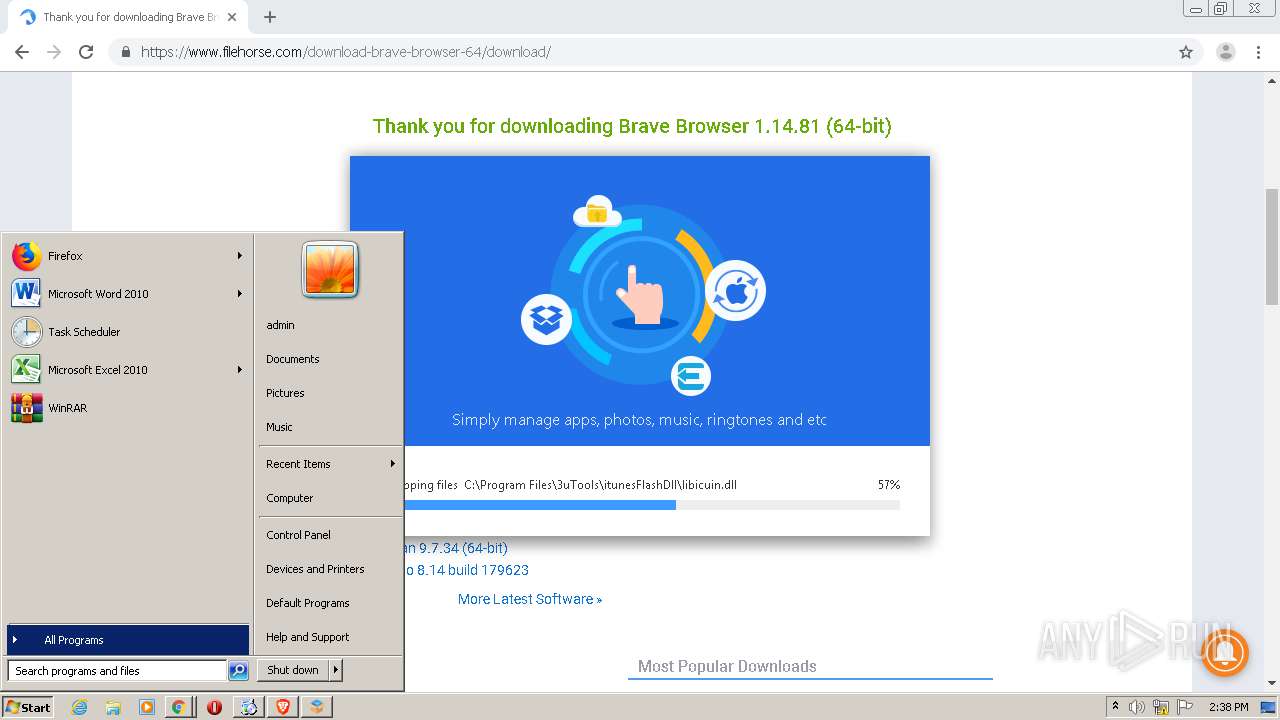Click the Brave tab title
Screen dimensions: 1280x720
coord(129,17)
